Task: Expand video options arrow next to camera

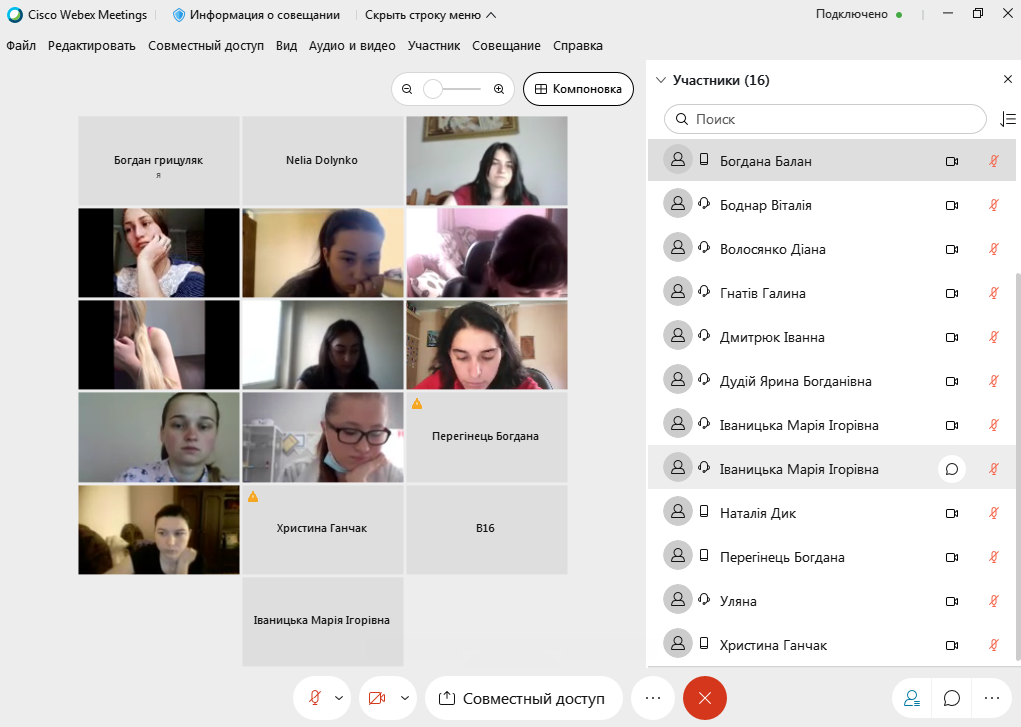Action: tap(404, 698)
